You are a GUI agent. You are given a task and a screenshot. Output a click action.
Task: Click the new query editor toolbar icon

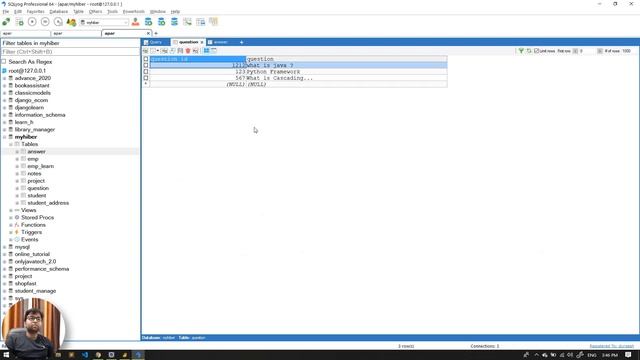19,22
